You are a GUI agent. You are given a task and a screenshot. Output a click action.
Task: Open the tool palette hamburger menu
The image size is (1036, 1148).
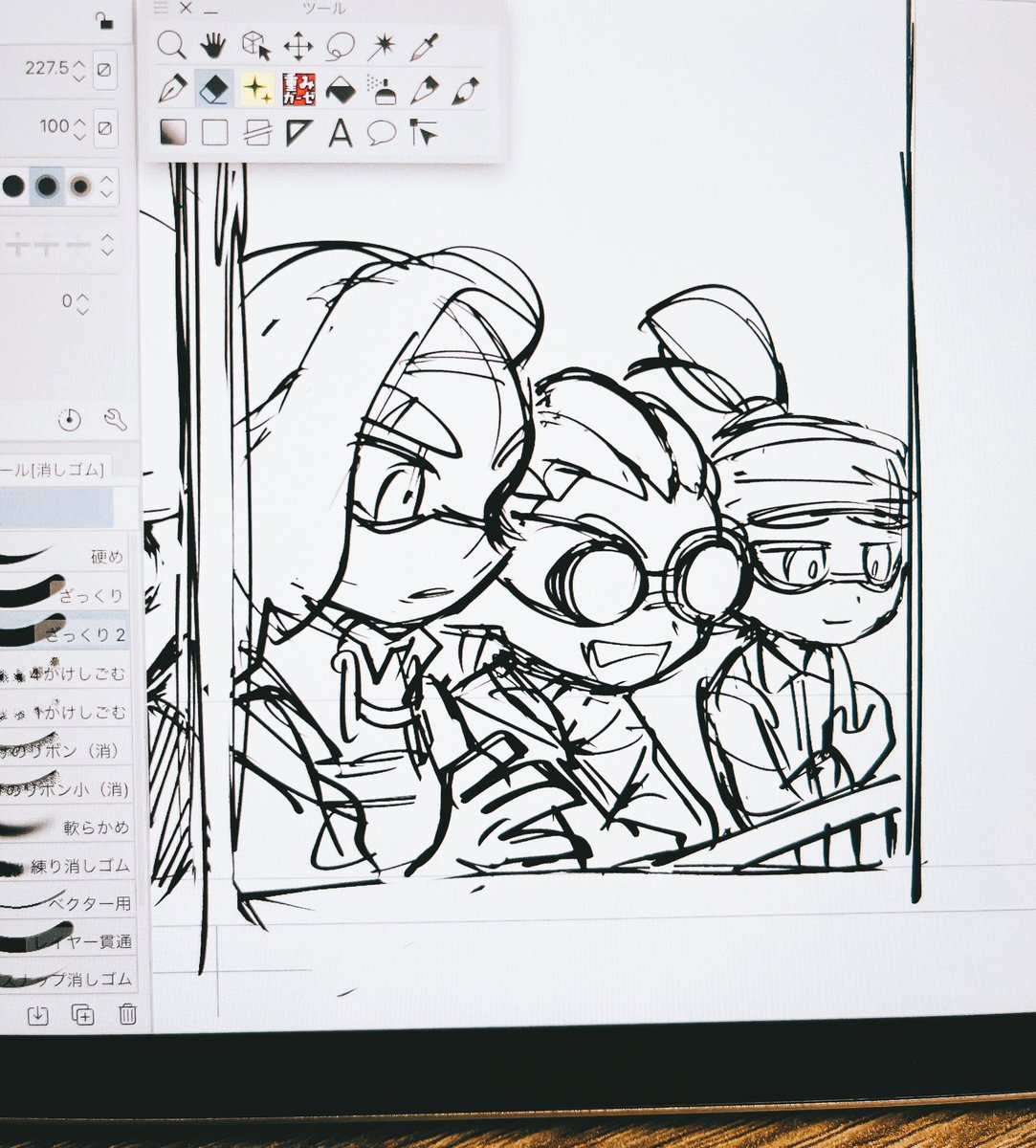[161, 8]
